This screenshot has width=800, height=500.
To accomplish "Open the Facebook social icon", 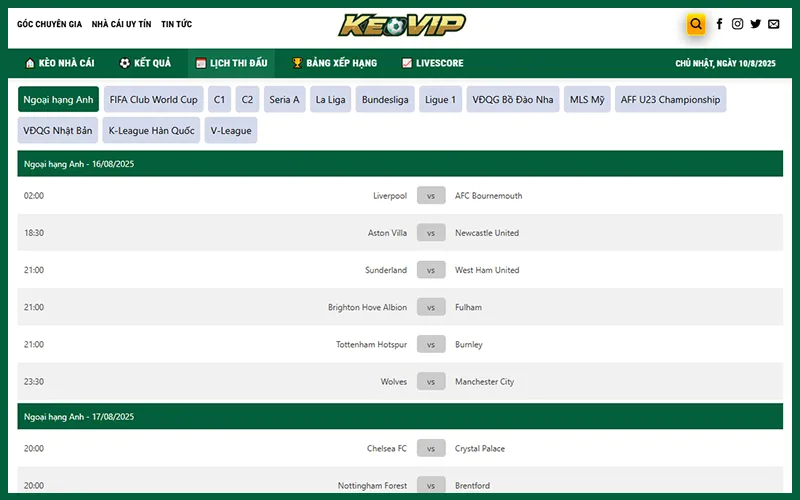I will 719,24.
